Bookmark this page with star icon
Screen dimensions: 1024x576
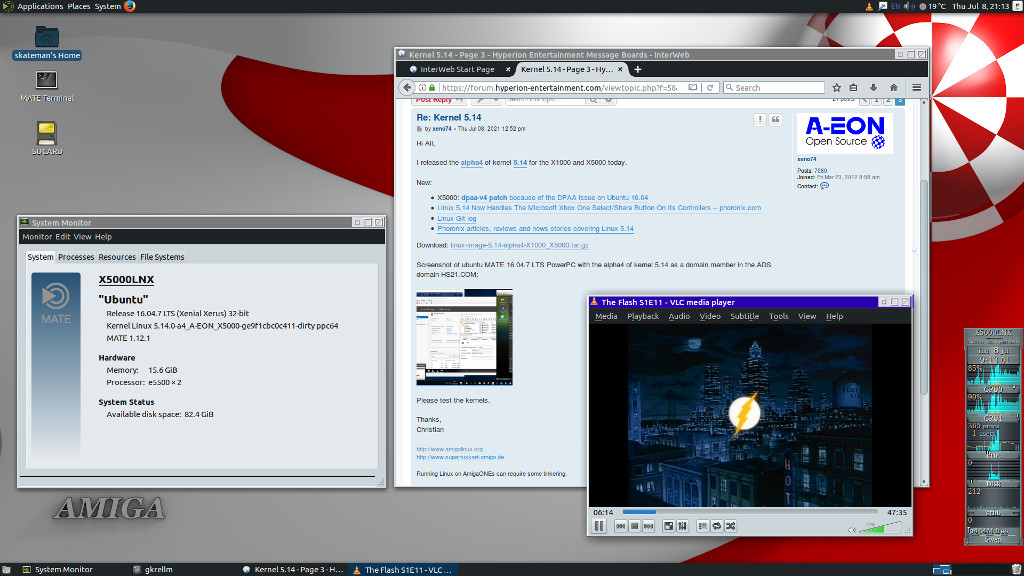point(837,88)
